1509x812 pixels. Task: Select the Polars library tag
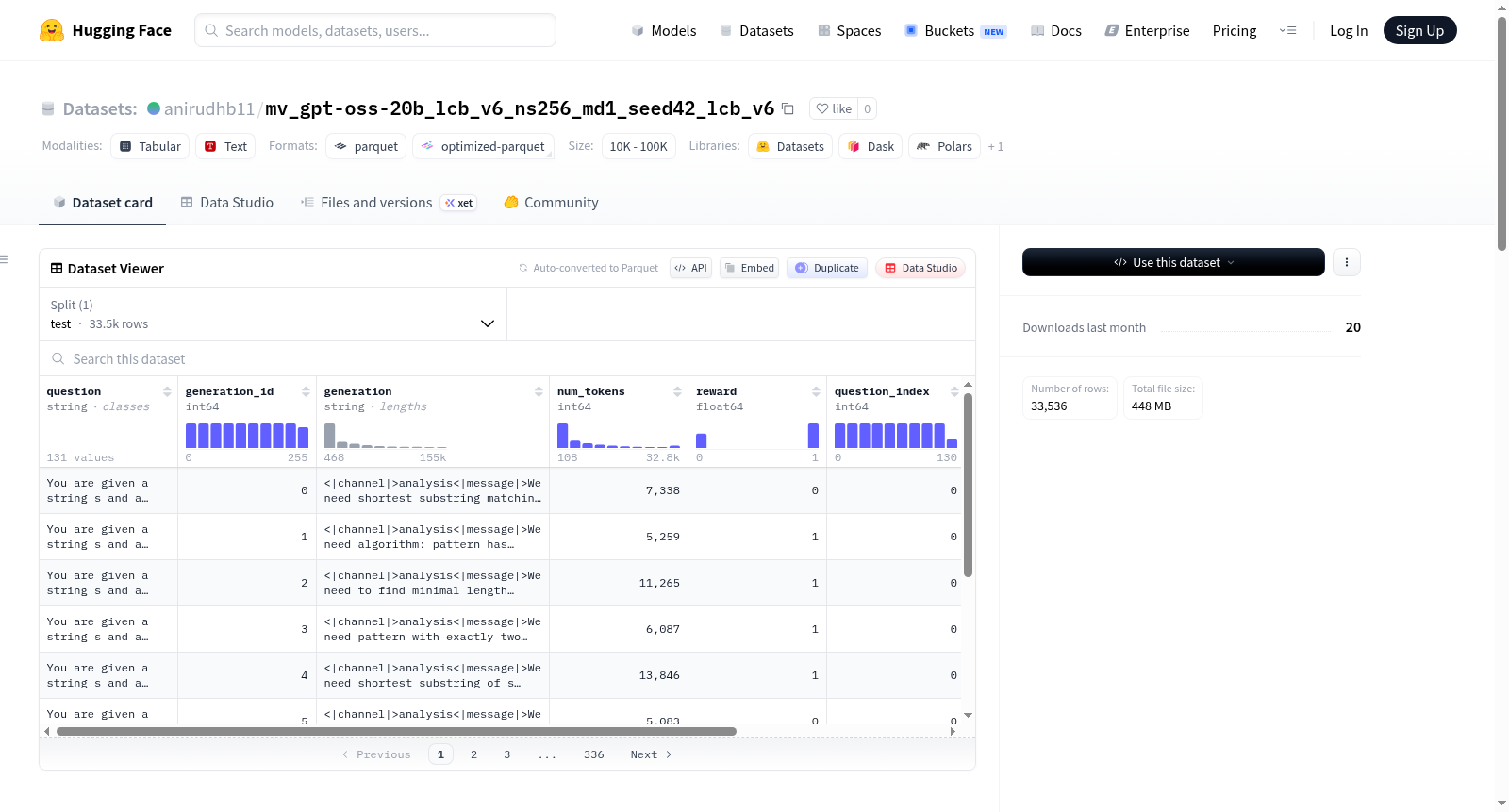[944, 146]
